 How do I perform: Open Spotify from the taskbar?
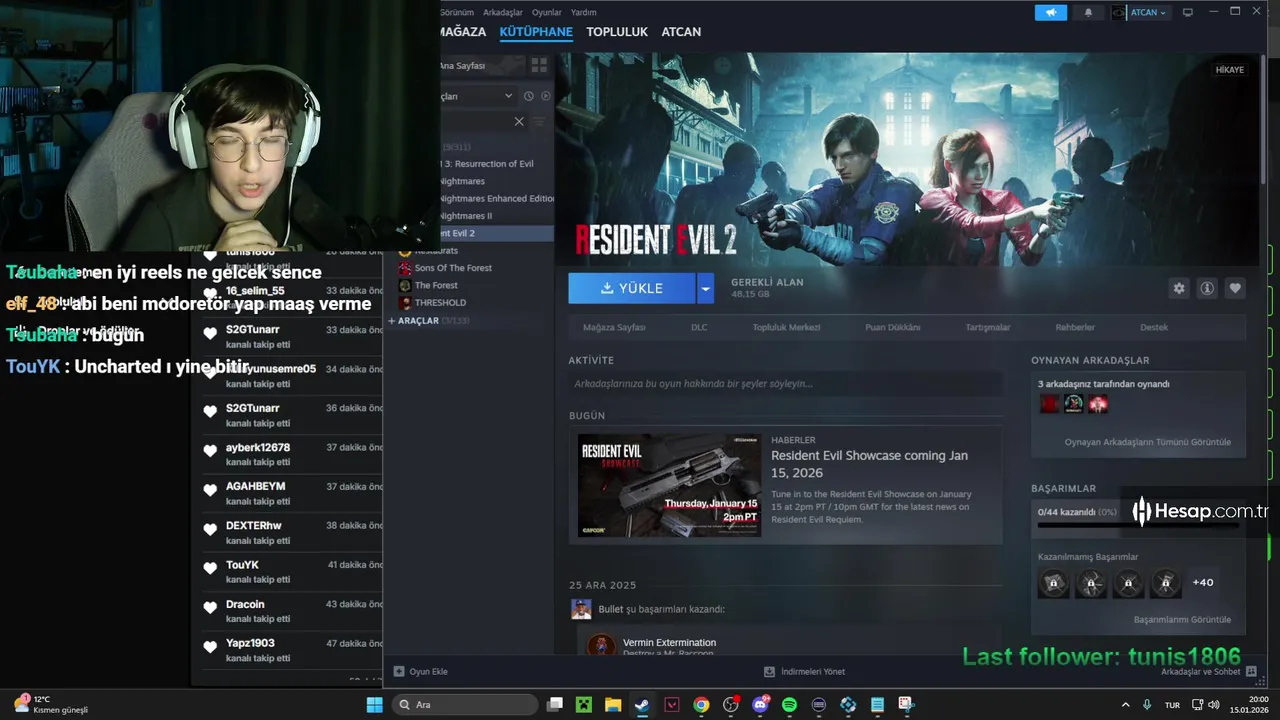789,705
